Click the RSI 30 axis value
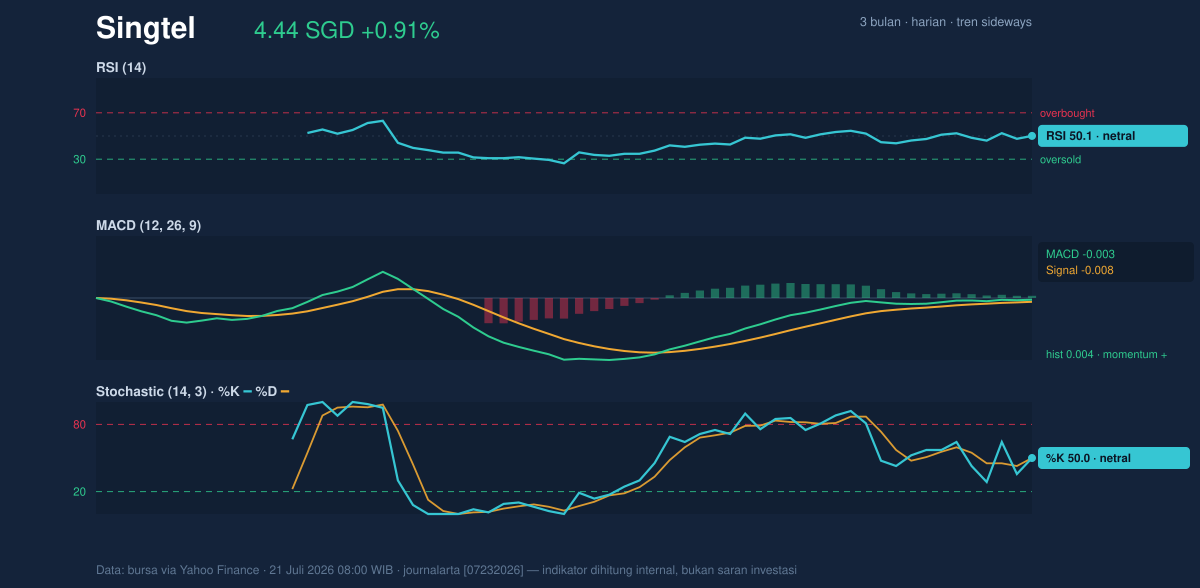Image resolution: width=1200 pixels, height=588 pixels. 80,159
